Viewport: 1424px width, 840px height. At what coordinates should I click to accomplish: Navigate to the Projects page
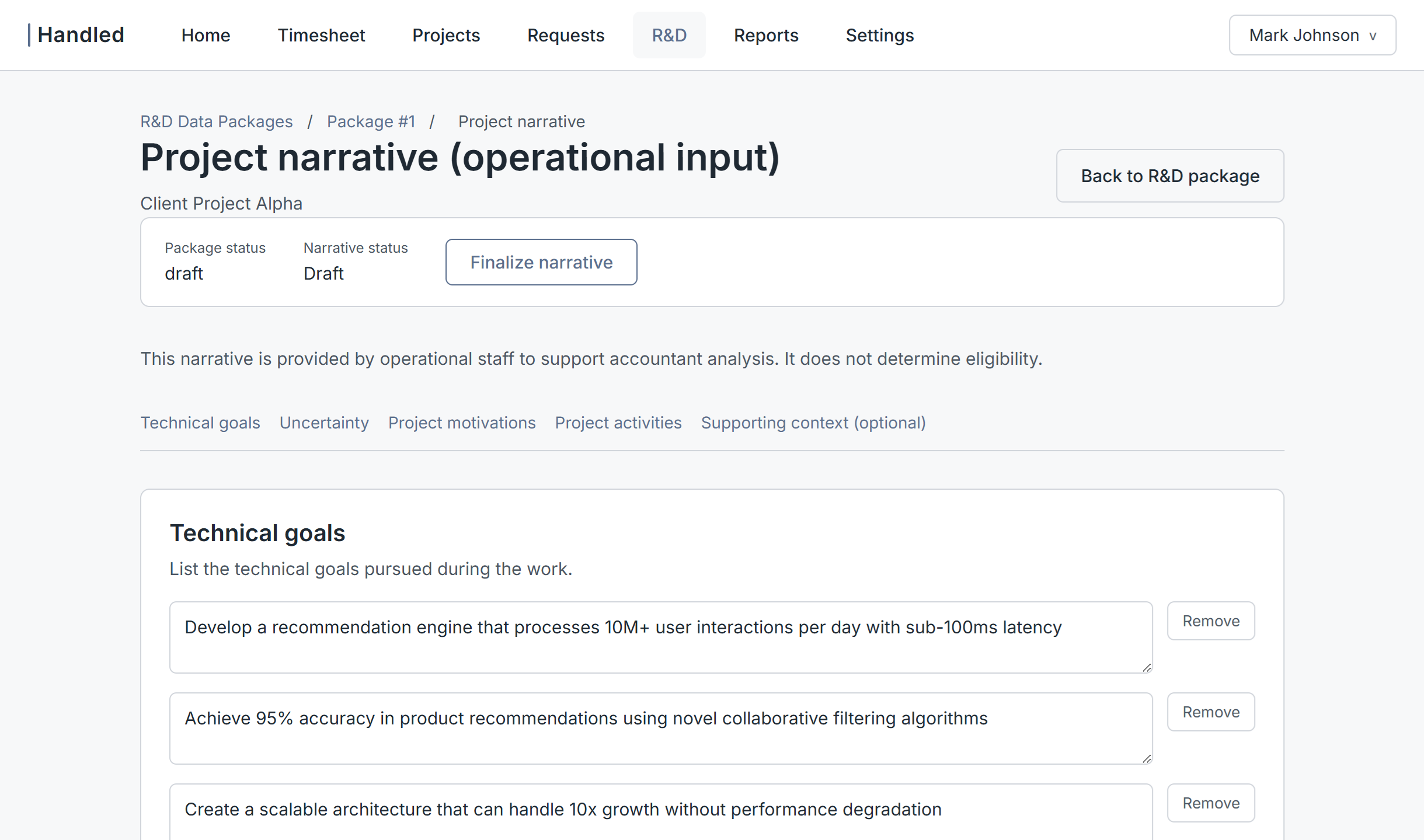446,35
